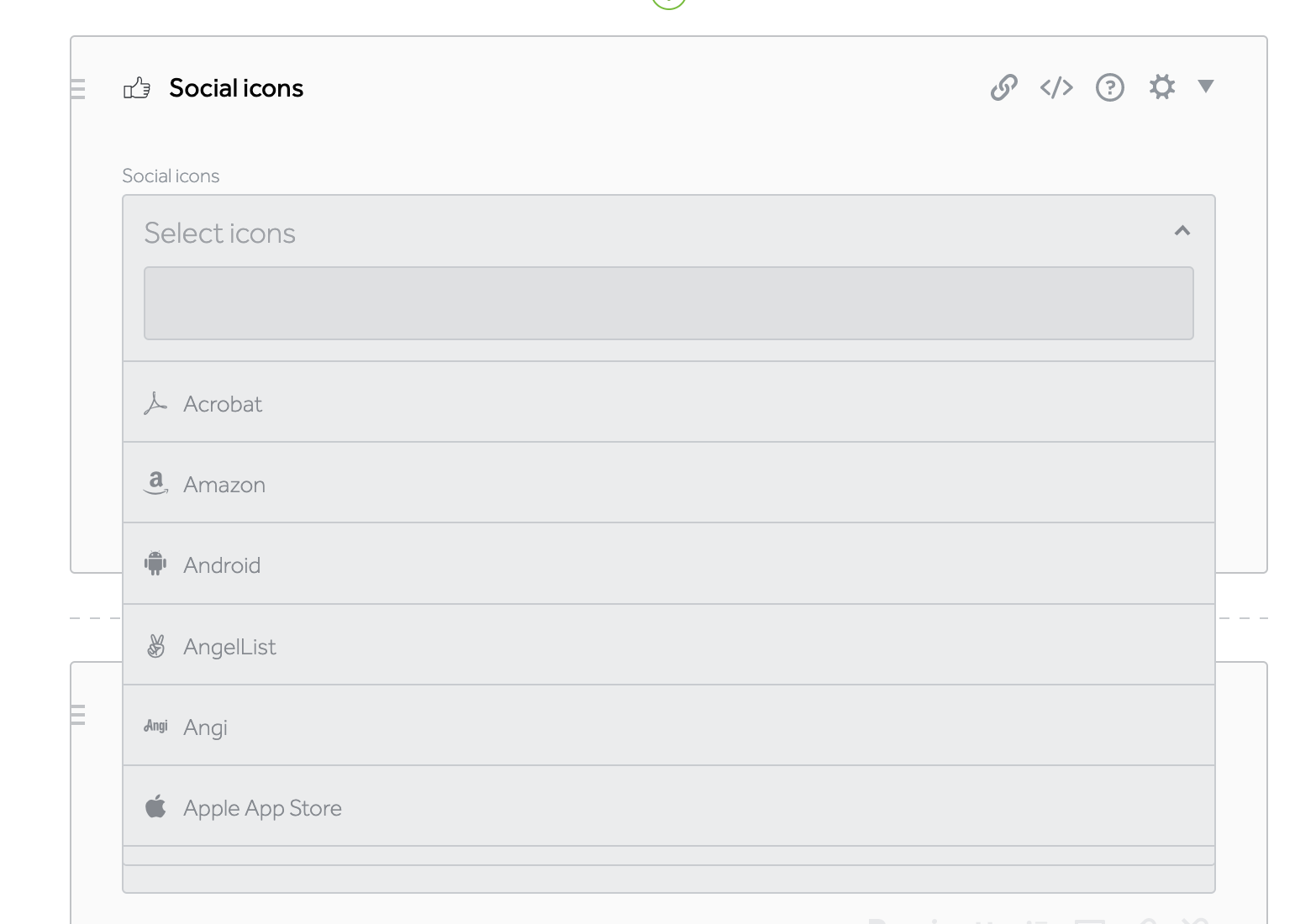This screenshot has width=1316, height=924.
Task: Collapse the Select icons dropdown chevron
Action: [1182, 231]
